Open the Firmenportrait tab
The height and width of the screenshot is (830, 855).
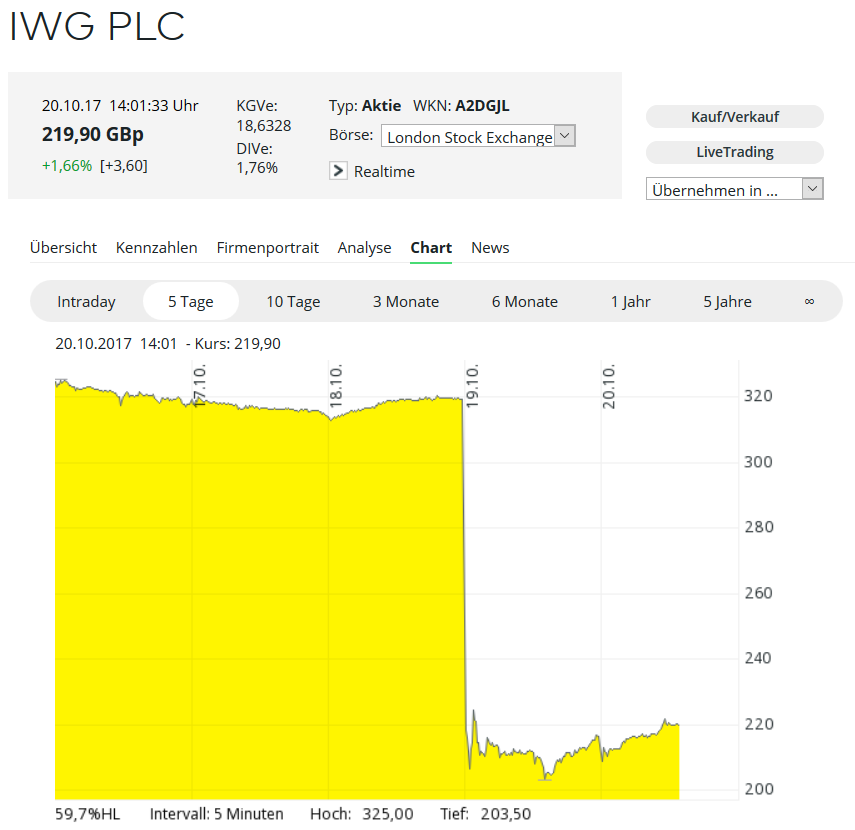pyautogui.click(x=267, y=248)
